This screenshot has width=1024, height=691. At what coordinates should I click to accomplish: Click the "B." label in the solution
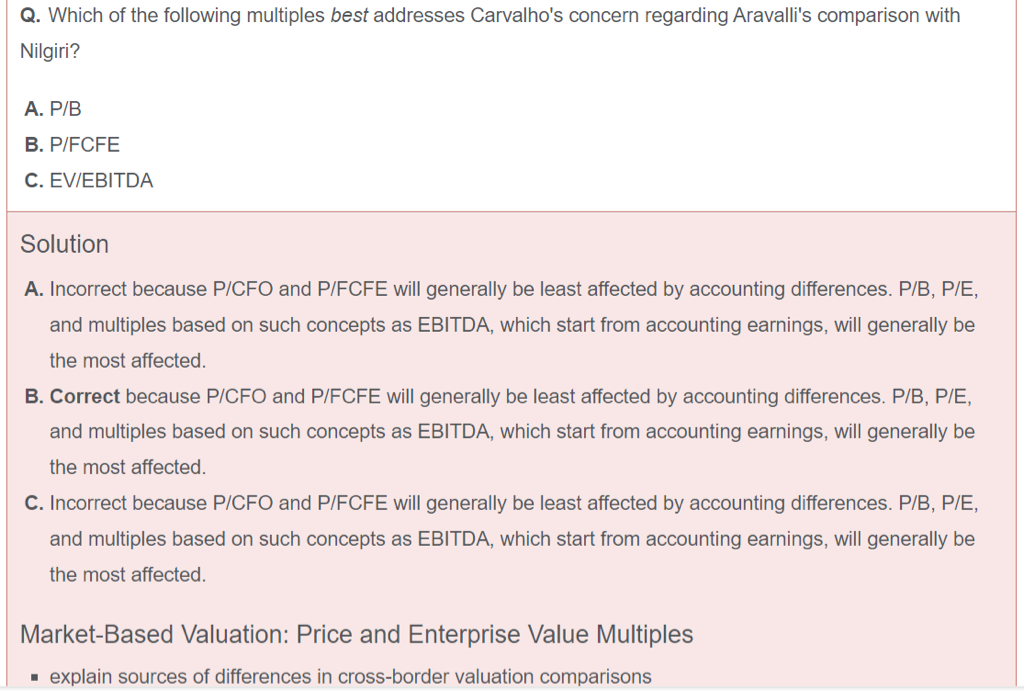[x=34, y=396]
